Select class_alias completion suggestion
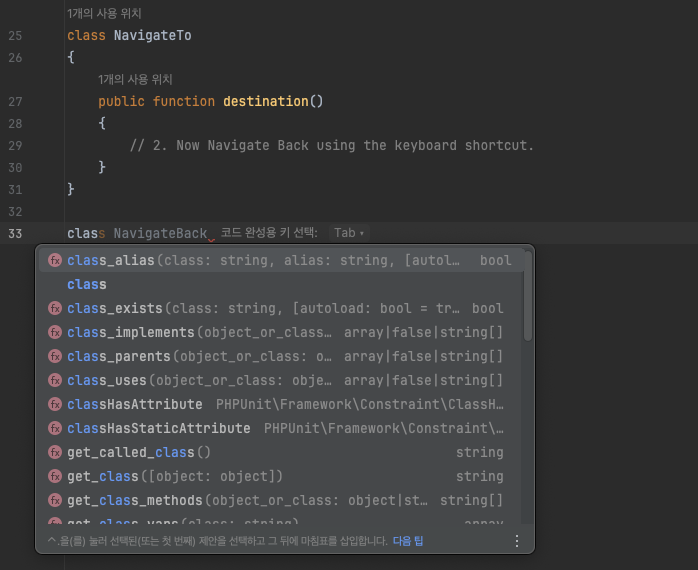This screenshot has height=570, width=698. pos(281,260)
